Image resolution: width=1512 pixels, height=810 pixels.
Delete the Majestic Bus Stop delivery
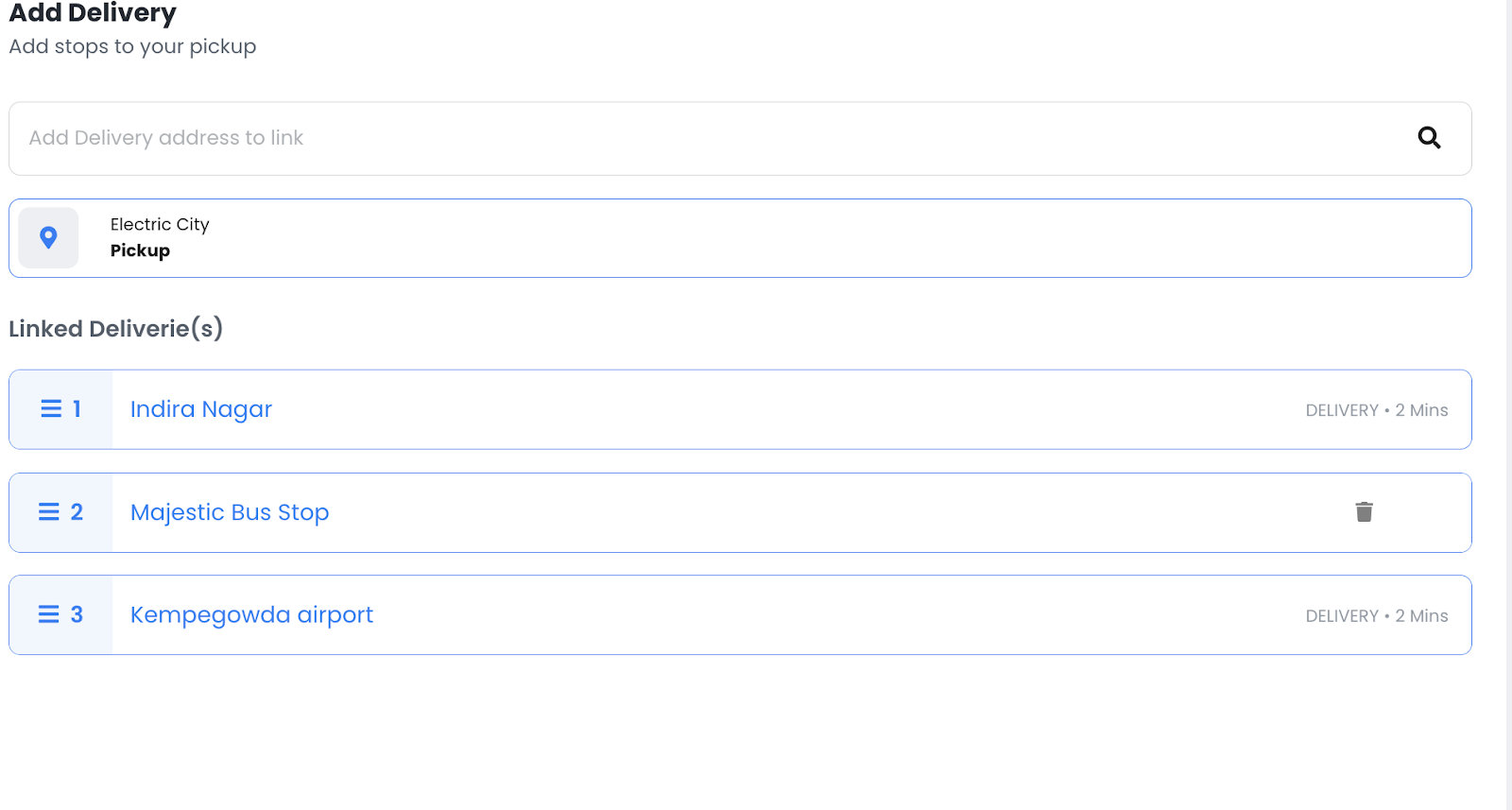[x=1364, y=511]
